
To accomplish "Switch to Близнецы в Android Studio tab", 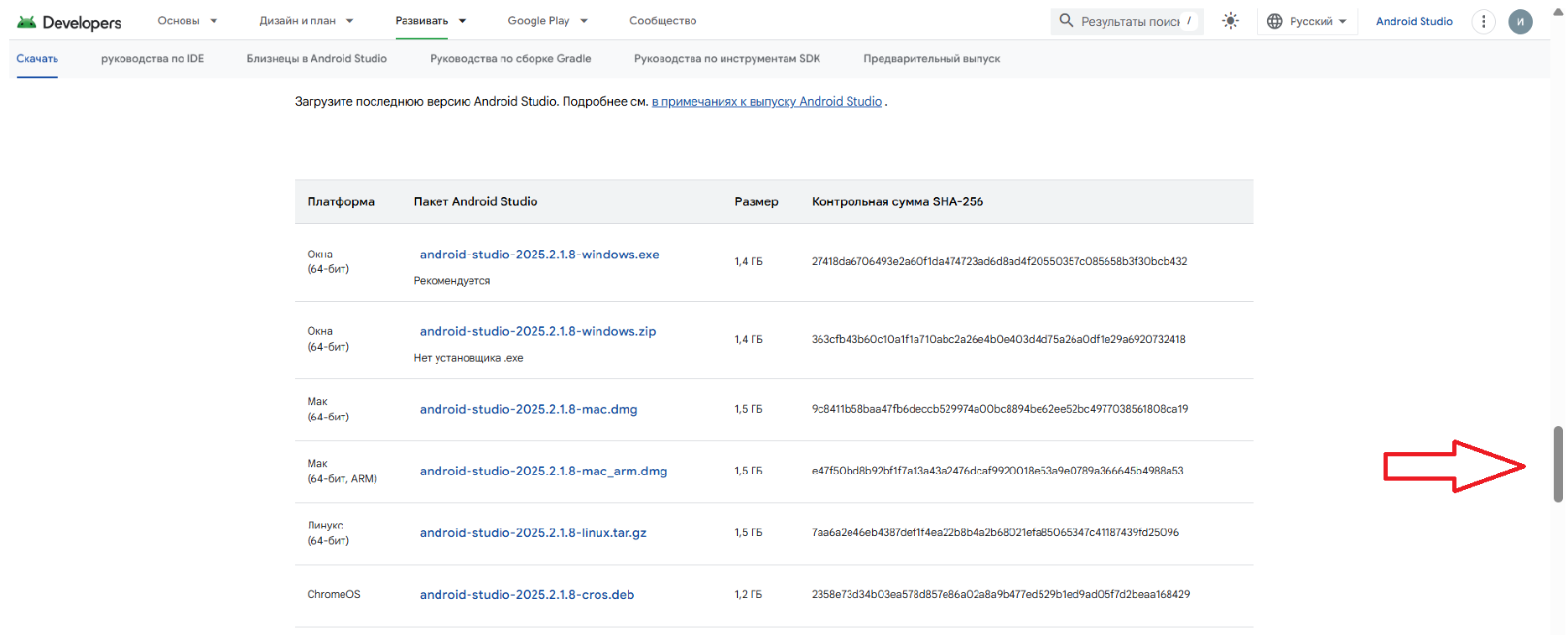I will (x=316, y=59).
